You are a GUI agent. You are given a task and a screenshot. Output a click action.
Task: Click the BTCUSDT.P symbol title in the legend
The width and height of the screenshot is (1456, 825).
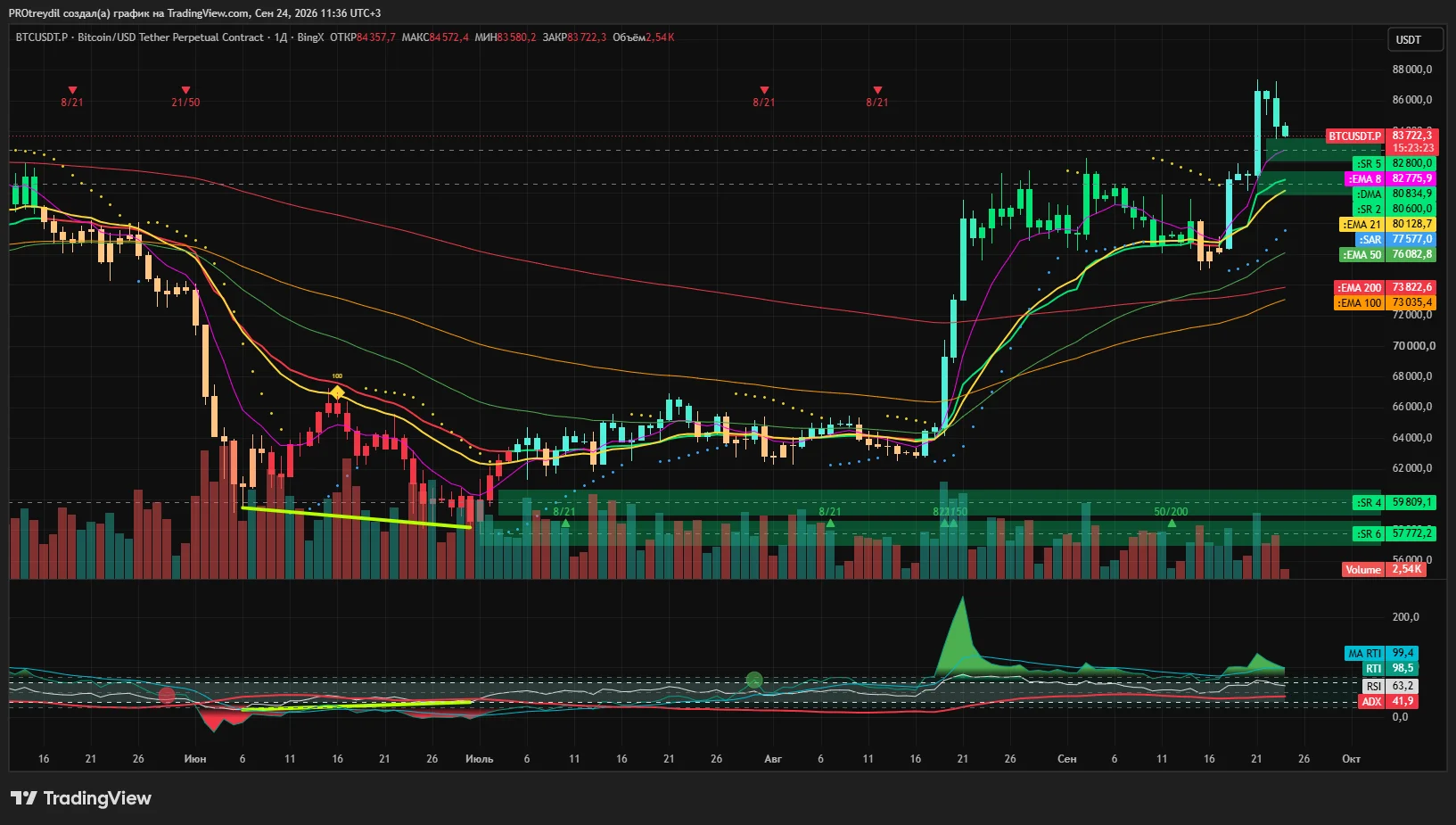(x=41, y=37)
